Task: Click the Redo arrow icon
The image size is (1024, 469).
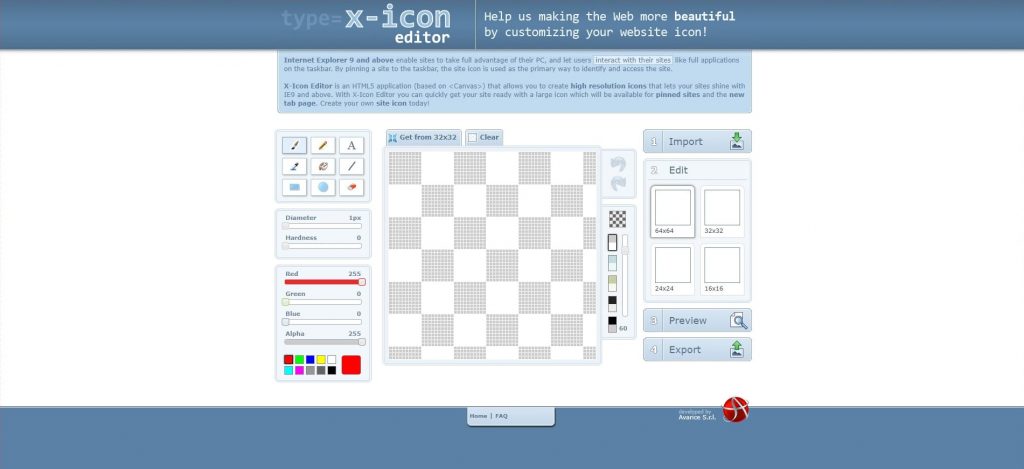Action: coord(617,183)
